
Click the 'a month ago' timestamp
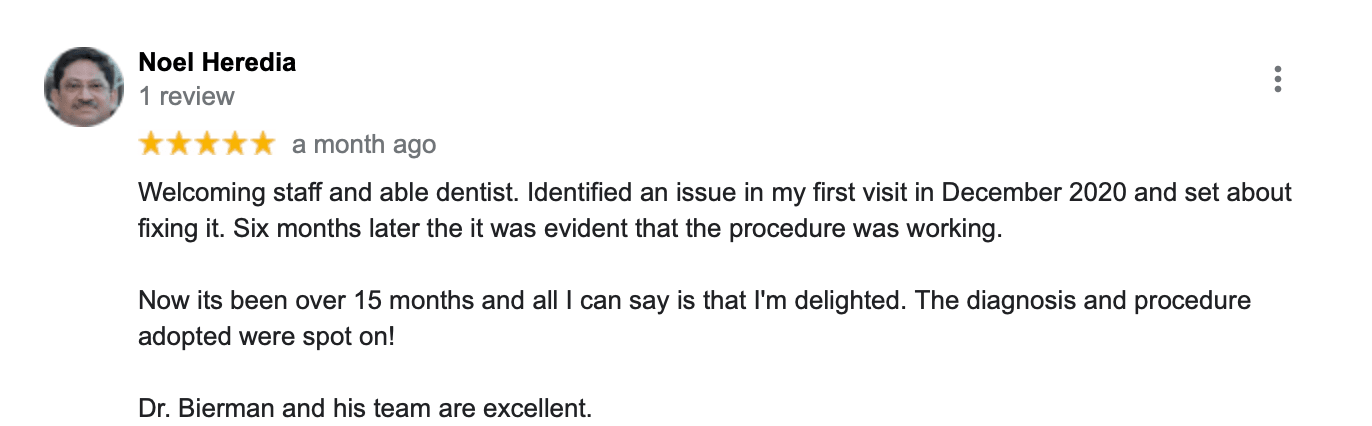364,145
